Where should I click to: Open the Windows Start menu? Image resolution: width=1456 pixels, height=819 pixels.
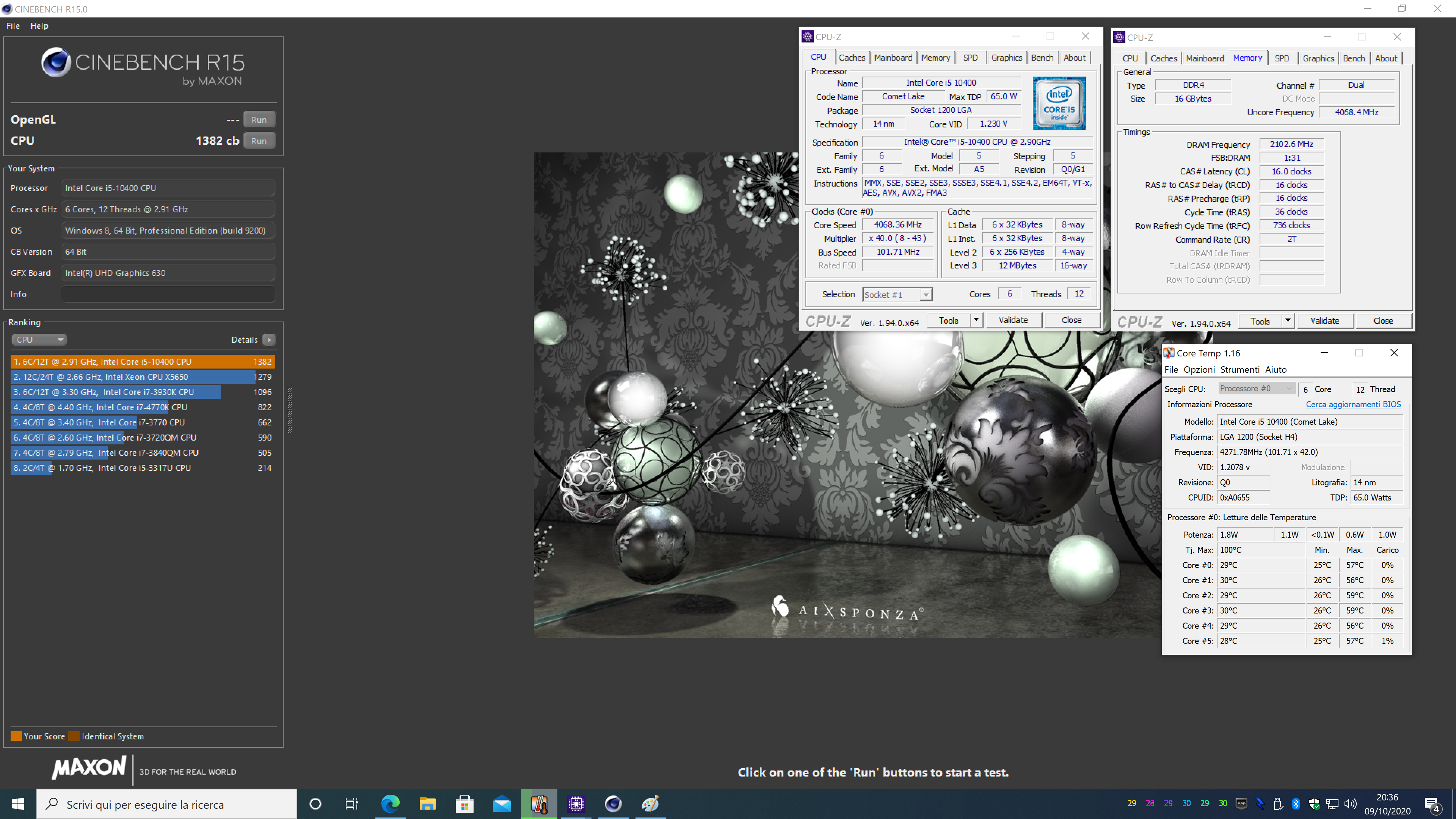click(18, 804)
